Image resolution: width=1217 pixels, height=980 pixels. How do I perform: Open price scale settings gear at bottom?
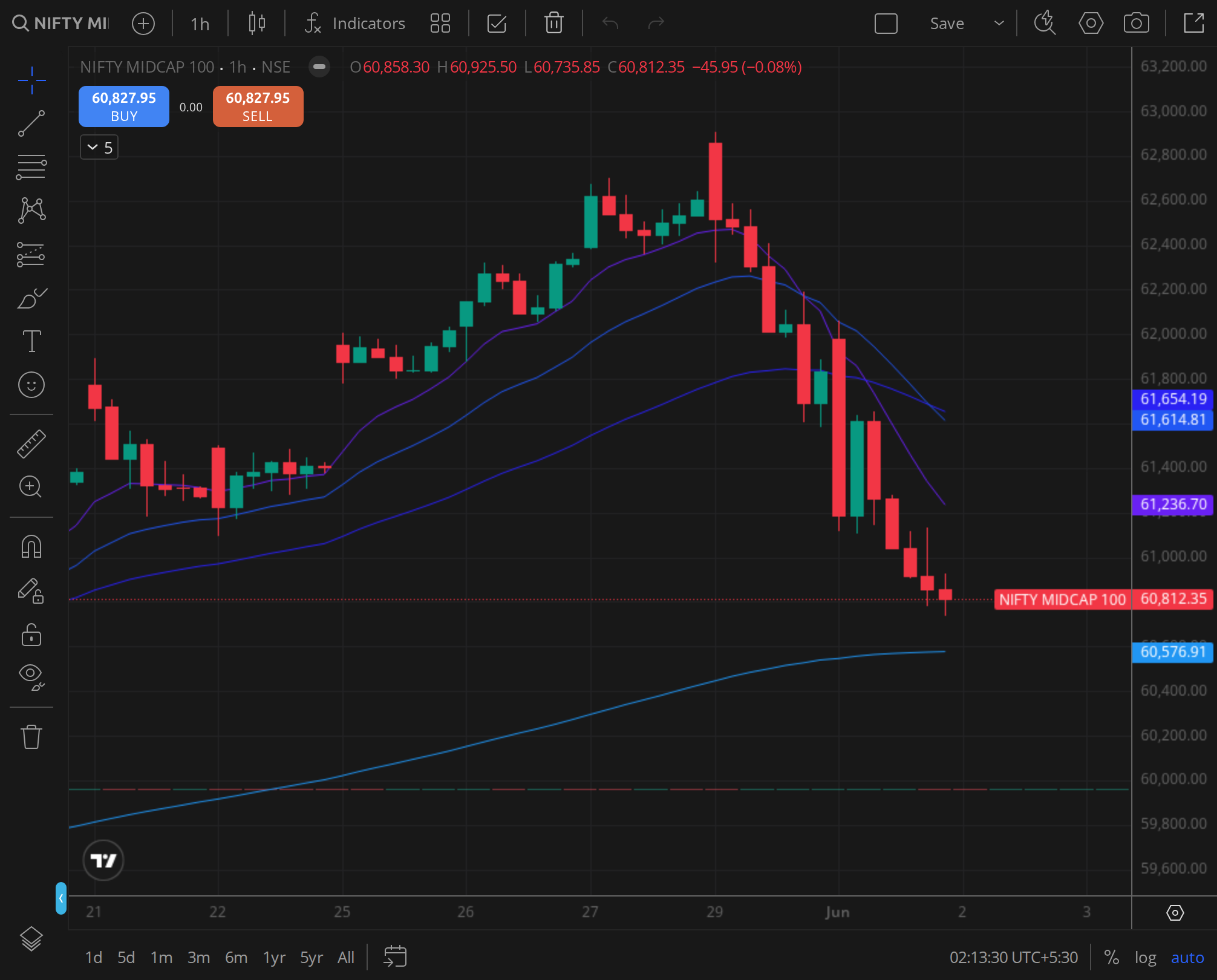point(1175,913)
